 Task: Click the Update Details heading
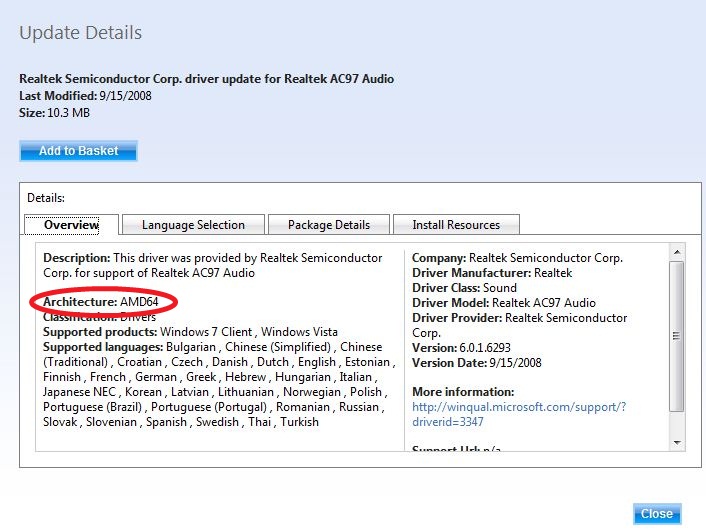(81, 33)
